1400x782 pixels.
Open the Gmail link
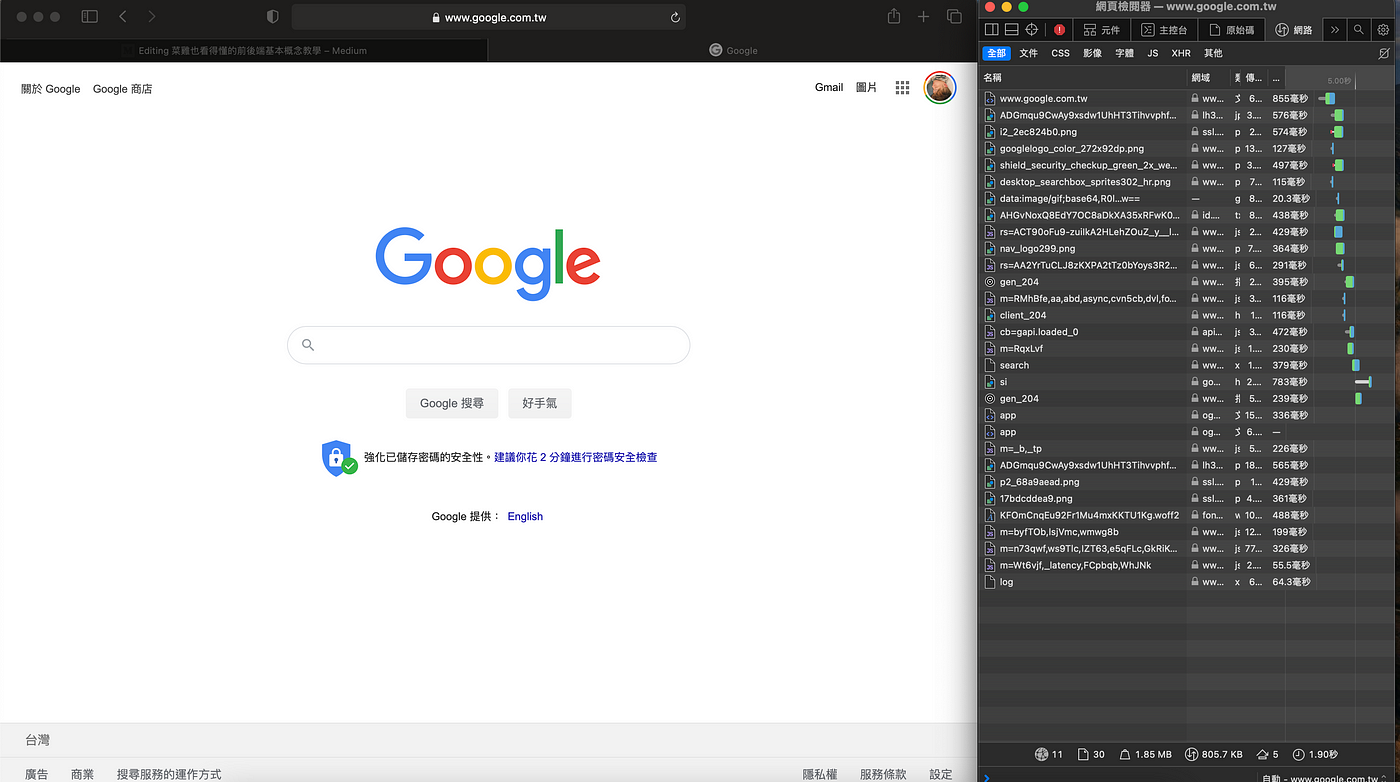[x=829, y=88]
